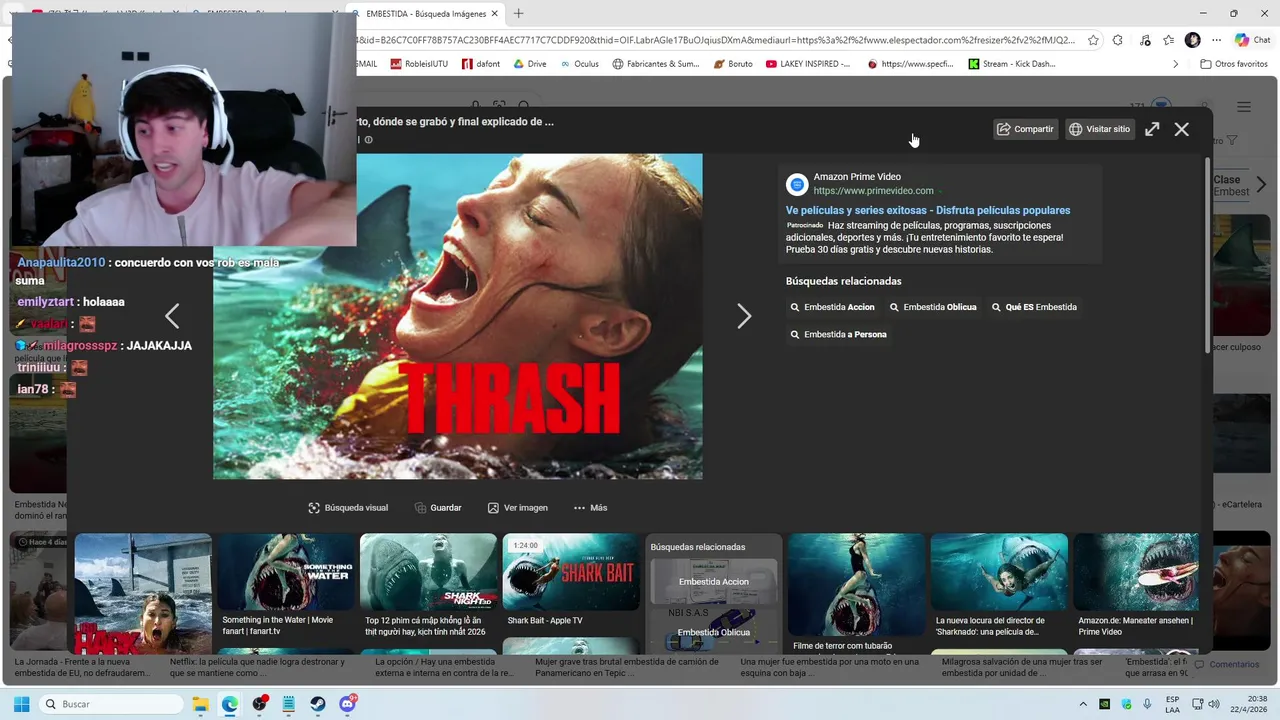Open the Copilot Chat button
This screenshot has width=1280, height=720.
[x=1253, y=40]
